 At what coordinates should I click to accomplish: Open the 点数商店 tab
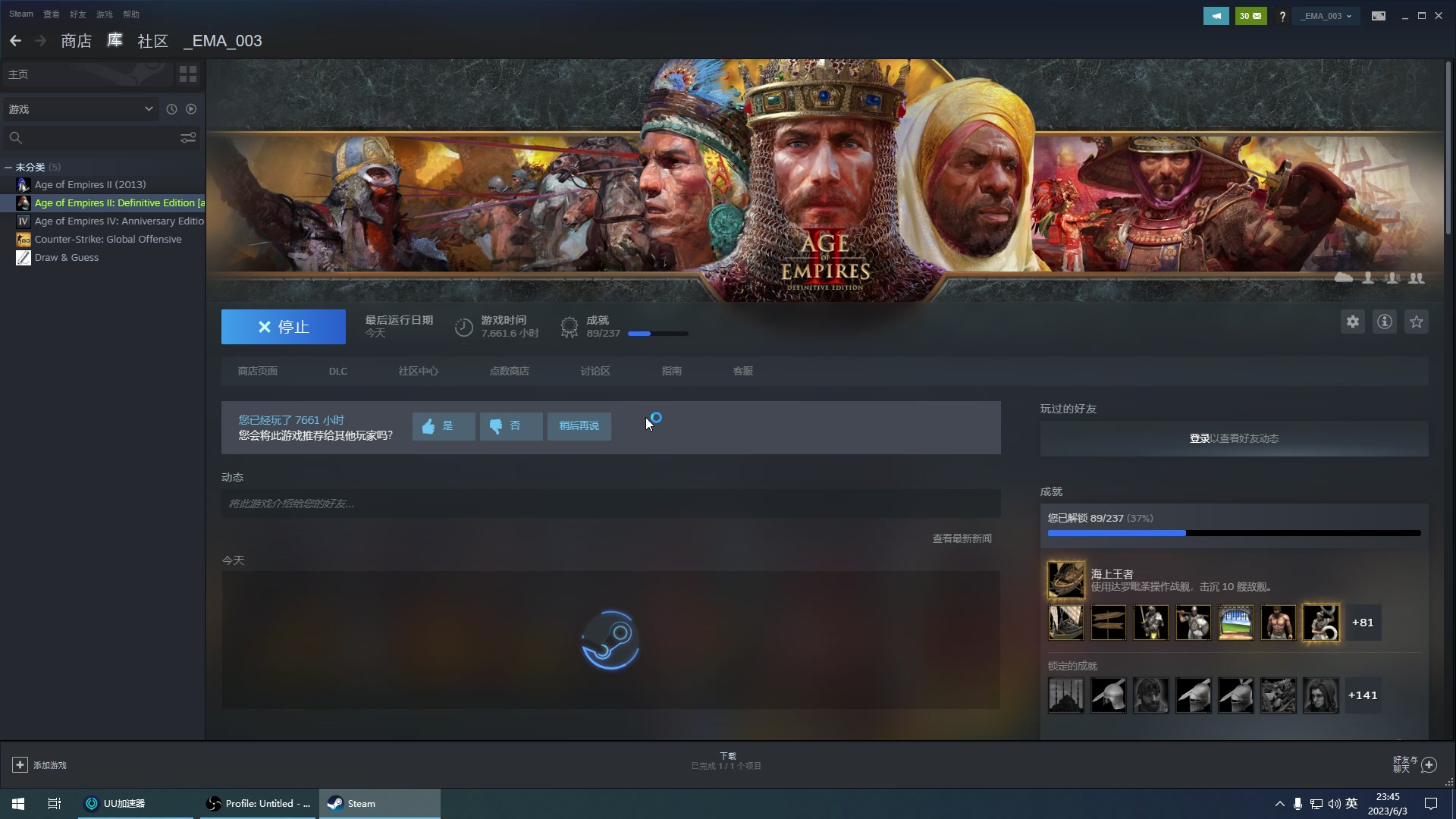coord(510,371)
